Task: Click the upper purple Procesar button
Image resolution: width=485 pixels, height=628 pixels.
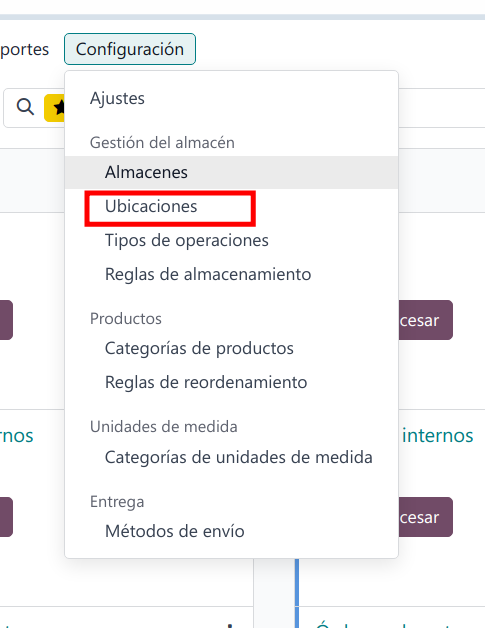Action: (x=425, y=320)
